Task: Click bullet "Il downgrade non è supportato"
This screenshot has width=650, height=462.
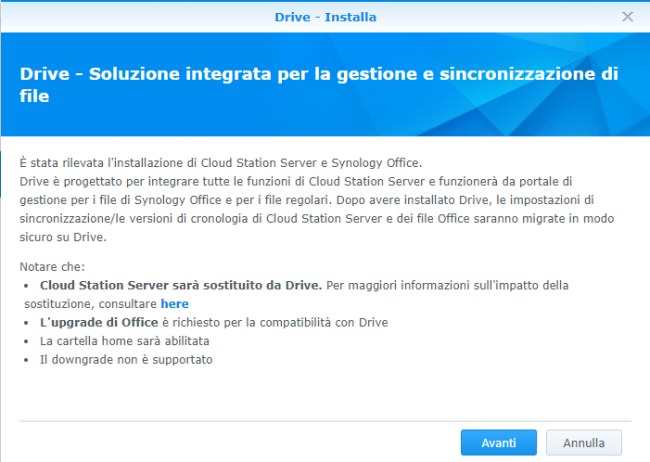Action: (126, 360)
